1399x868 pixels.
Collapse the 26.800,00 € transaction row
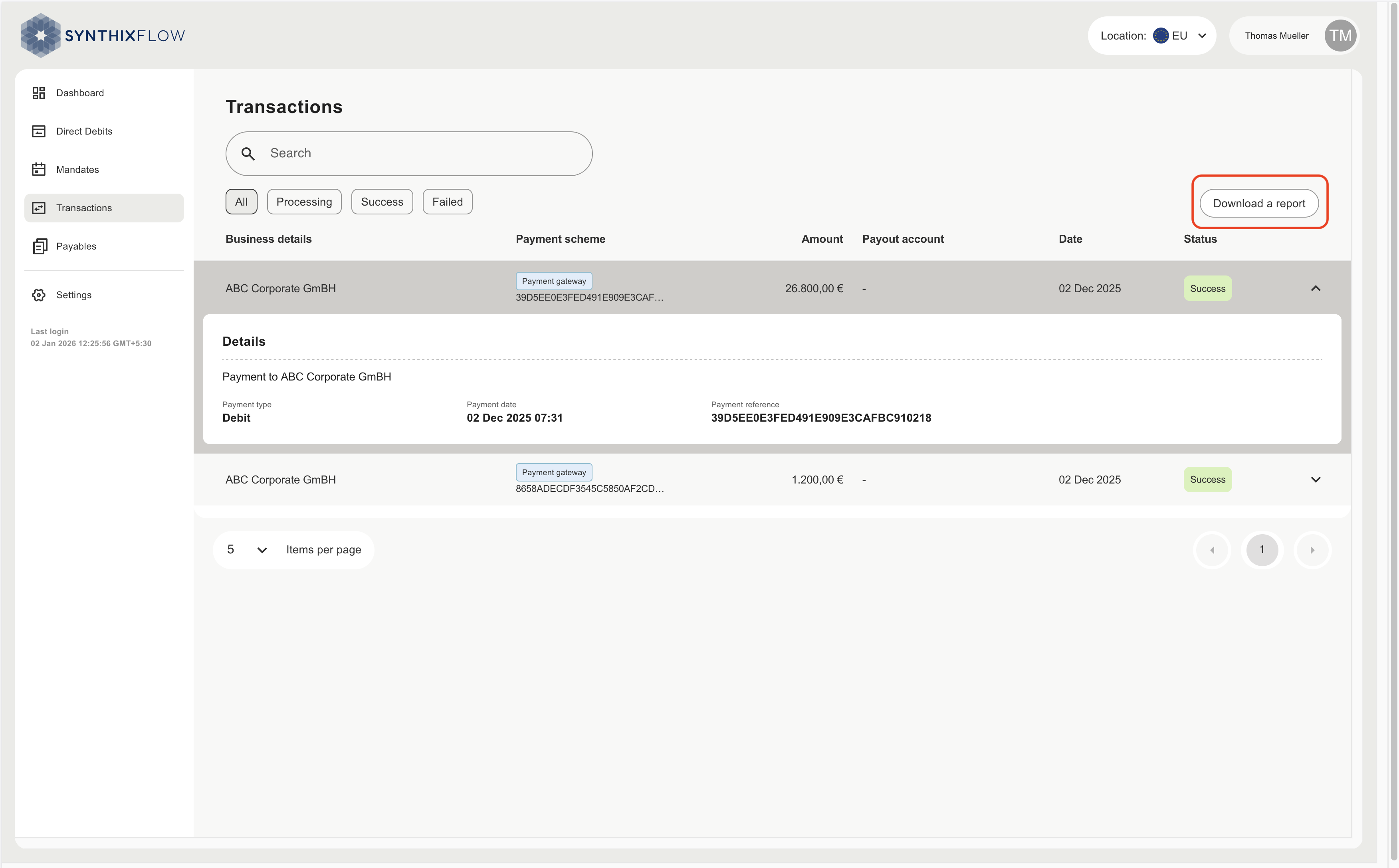click(x=1315, y=288)
